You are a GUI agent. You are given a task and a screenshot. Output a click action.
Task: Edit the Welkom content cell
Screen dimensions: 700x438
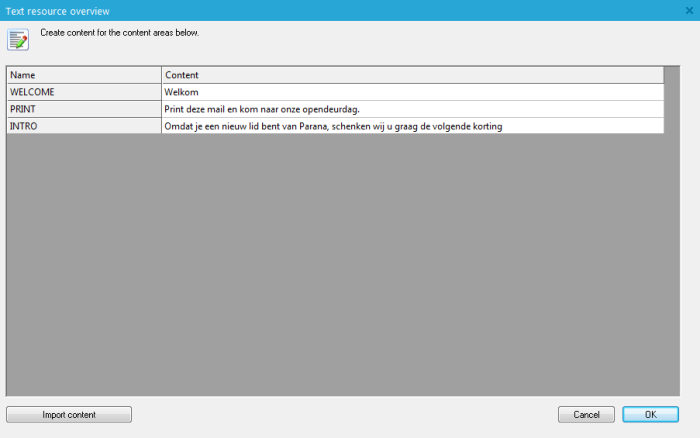click(x=412, y=92)
